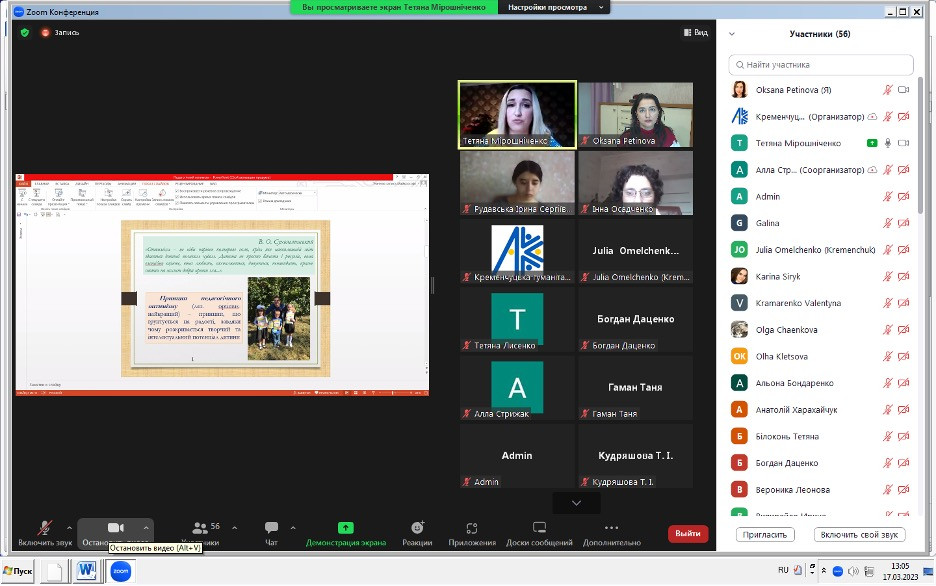Click the green encryption shield icon
The image size is (936, 586).
pos(24,32)
